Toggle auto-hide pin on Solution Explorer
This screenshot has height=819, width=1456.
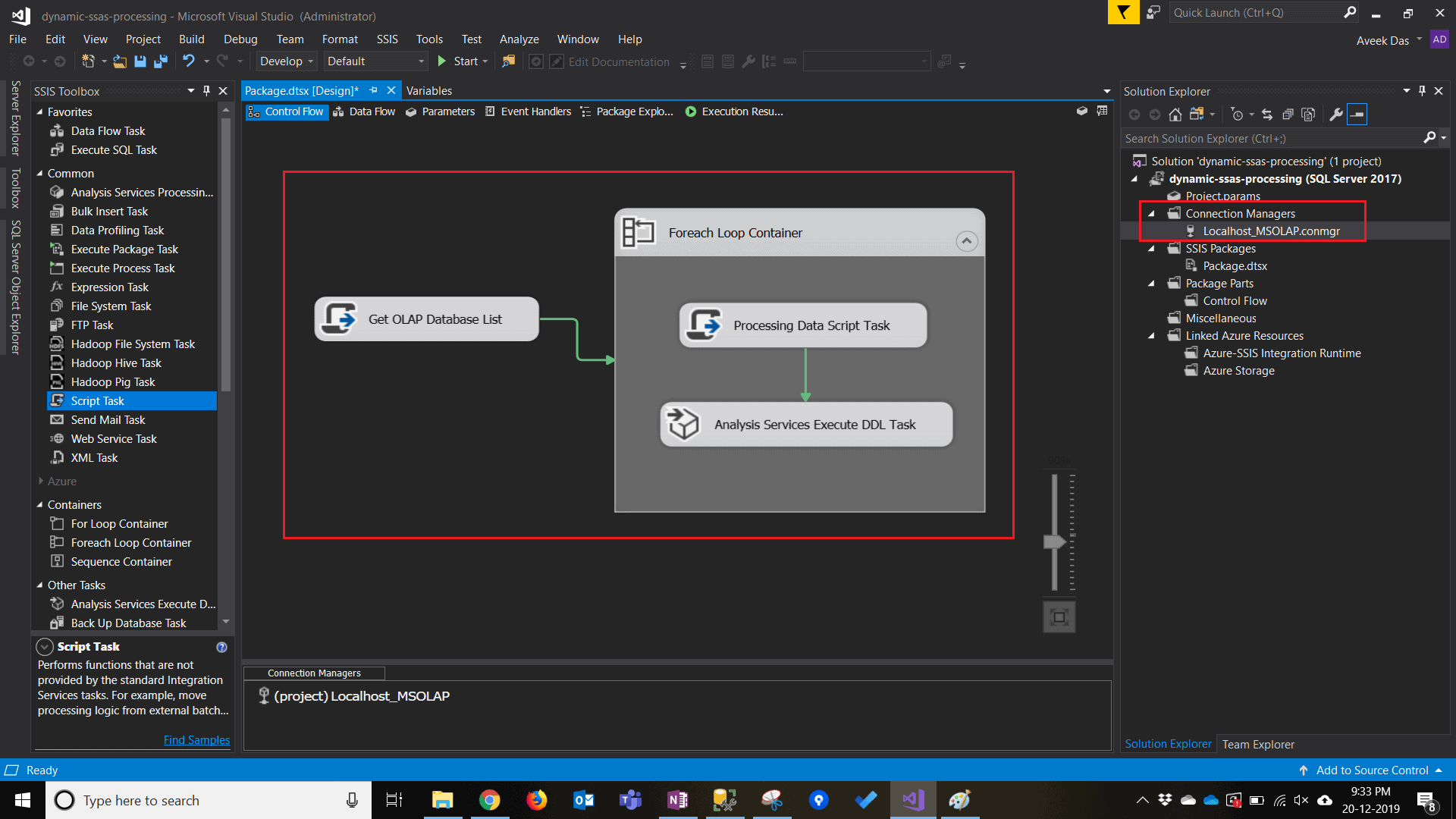[x=1422, y=91]
